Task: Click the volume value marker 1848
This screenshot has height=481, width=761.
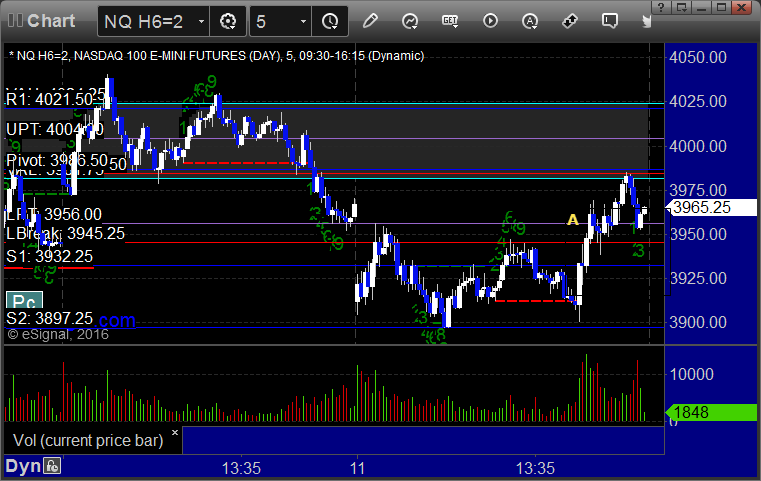Action: pos(711,413)
